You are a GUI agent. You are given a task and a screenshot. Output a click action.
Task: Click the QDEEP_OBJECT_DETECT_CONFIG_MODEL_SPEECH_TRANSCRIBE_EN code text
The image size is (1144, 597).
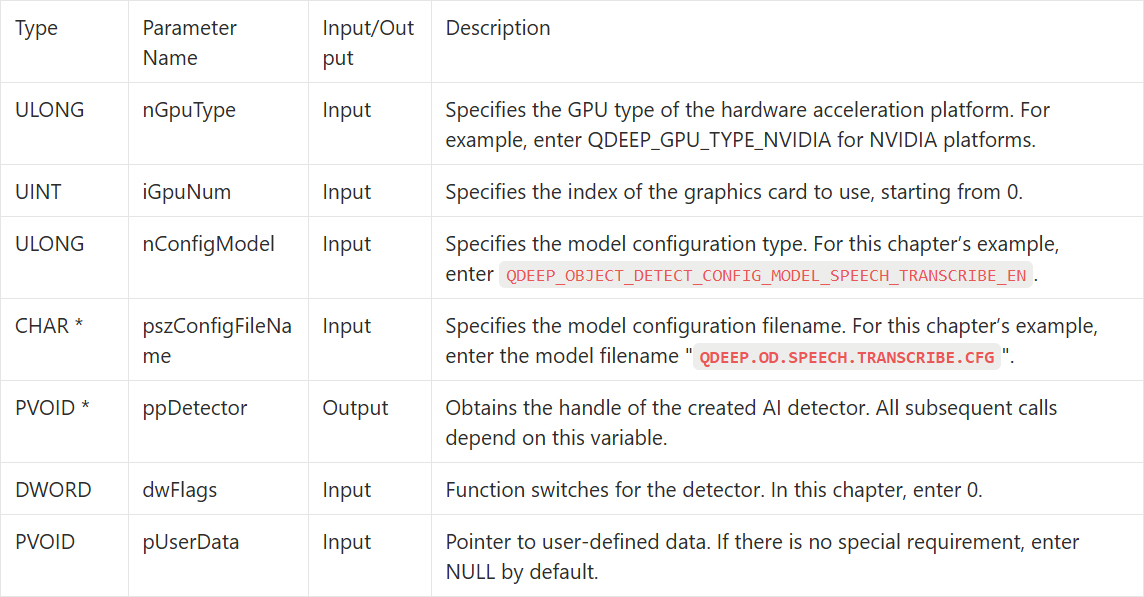pyautogui.click(x=766, y=275)
